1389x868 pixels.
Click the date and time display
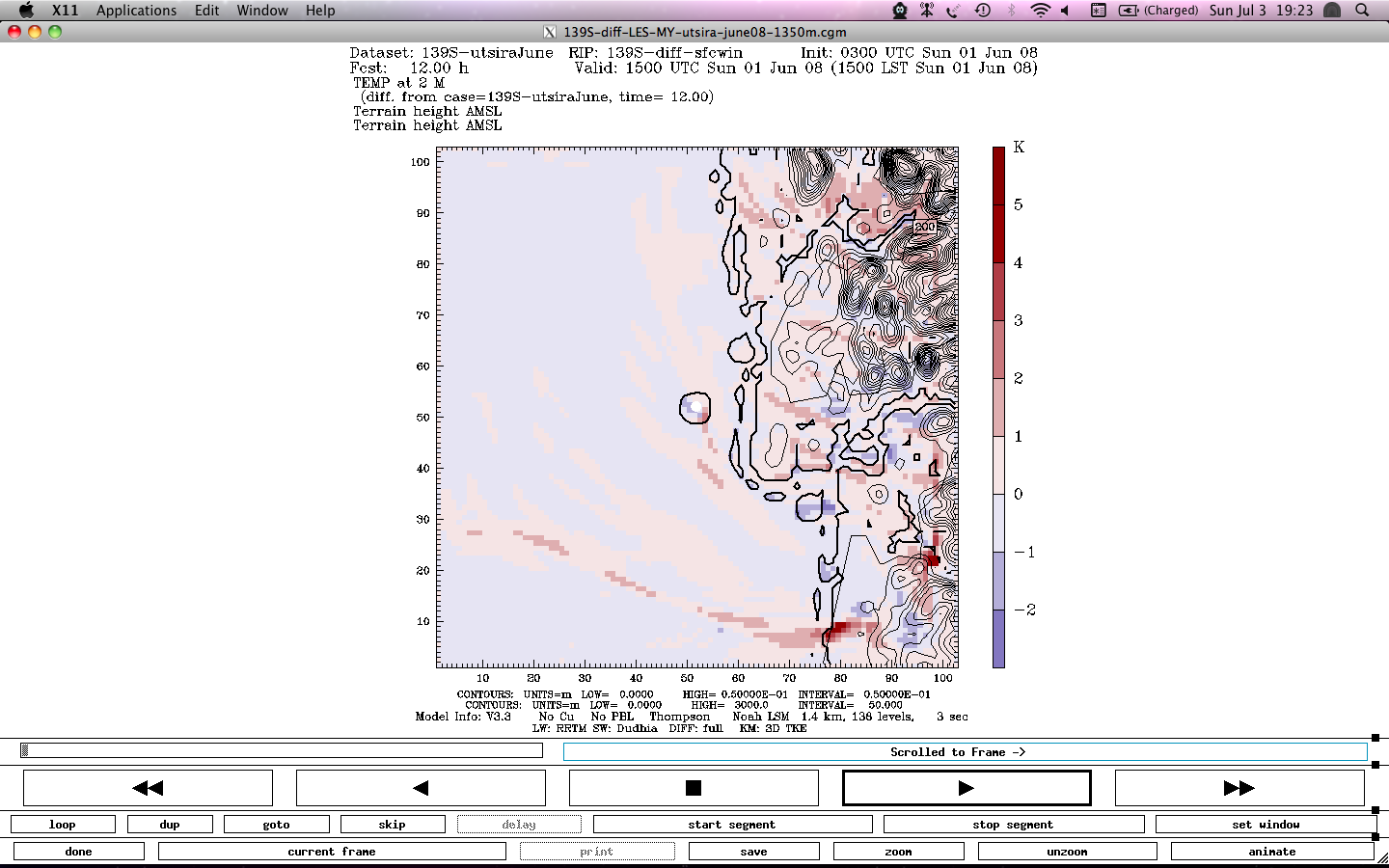point(1262,11)
